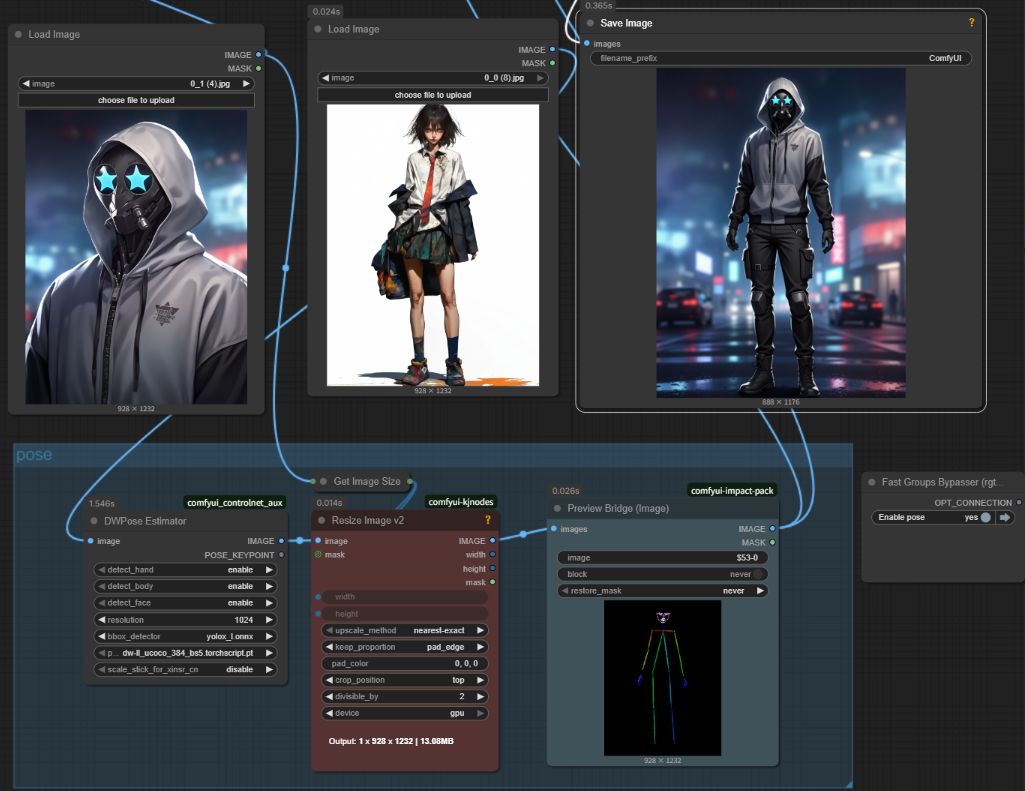The width and height of the screenshot is (1025, 791).
Task: Toggle the Enable pose switch
Action: point(985,518)
